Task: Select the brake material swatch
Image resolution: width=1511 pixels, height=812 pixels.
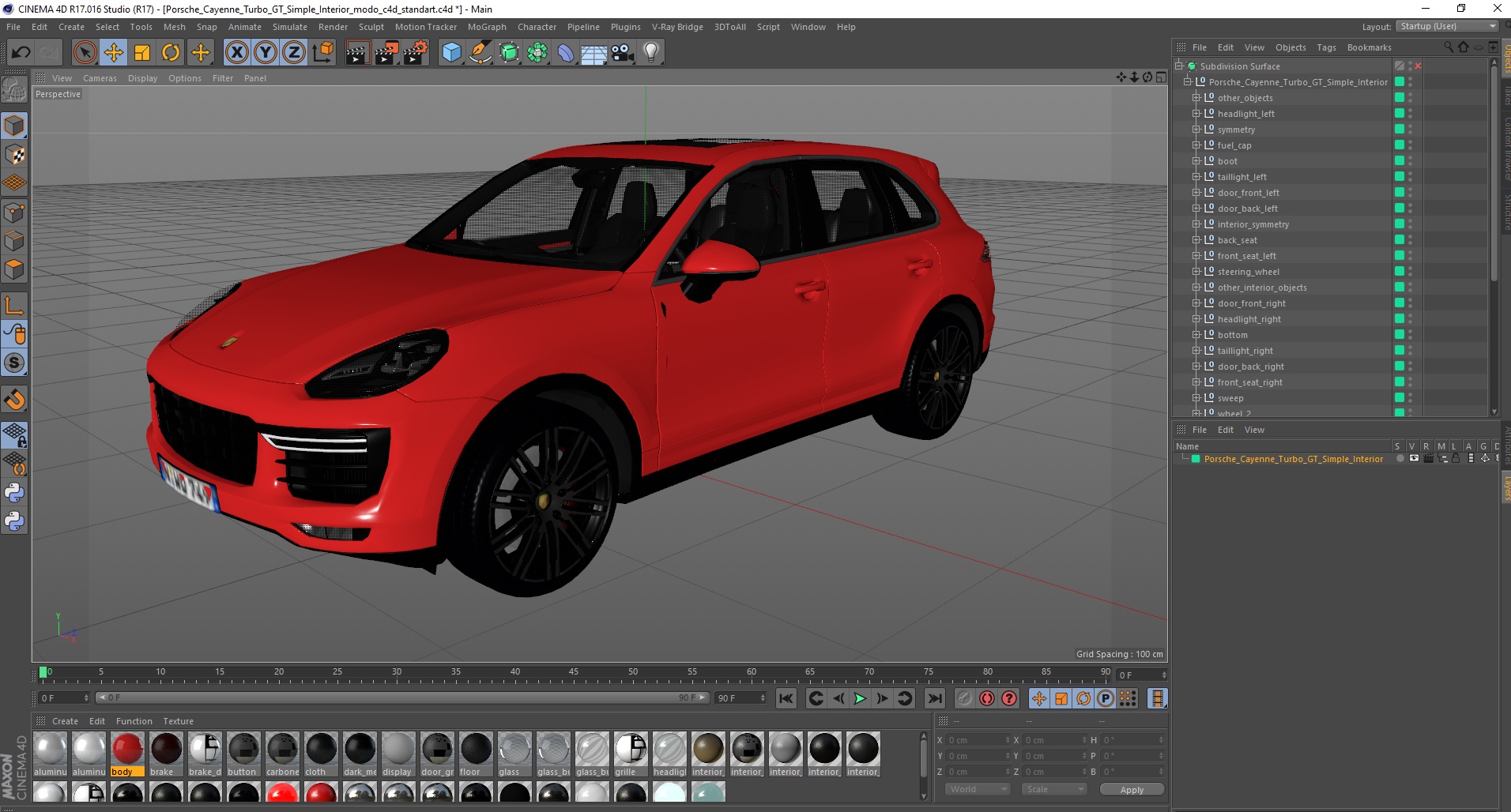Action: tap(166, 754)
